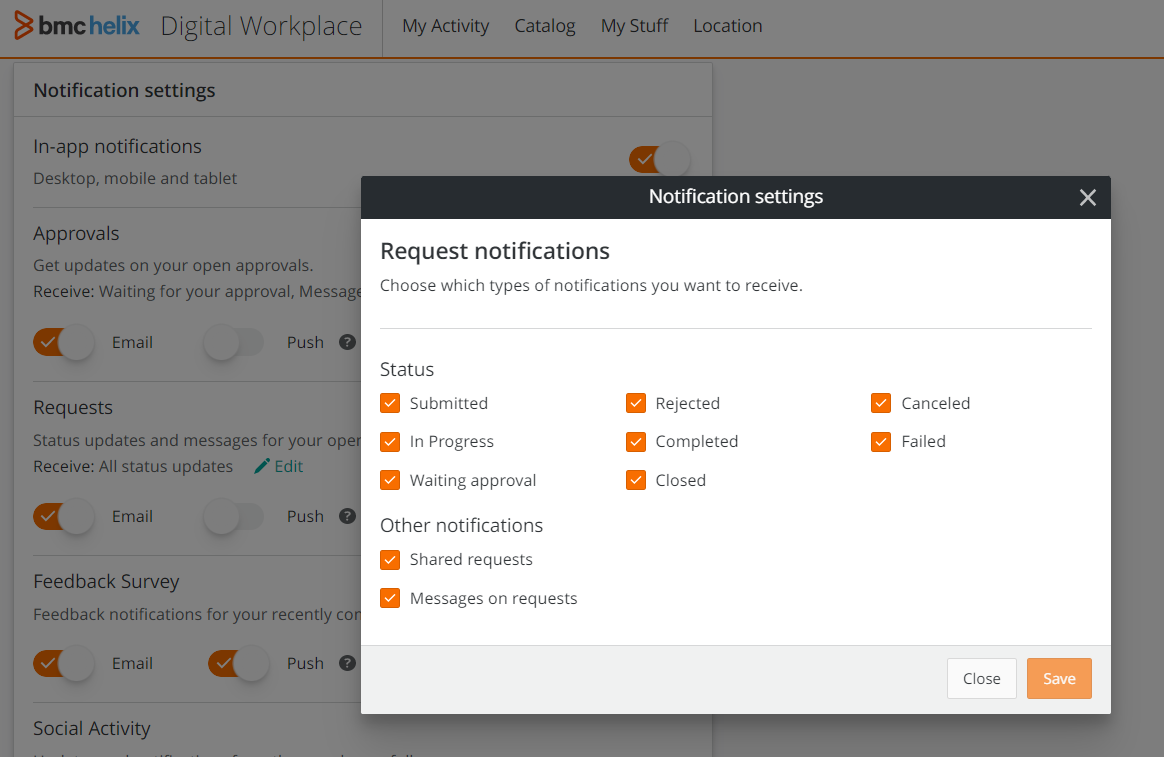Uncheck the Canceled status checkbox
The width and height of the screenshot is (1164, 757).
click(x=881, y=403)
